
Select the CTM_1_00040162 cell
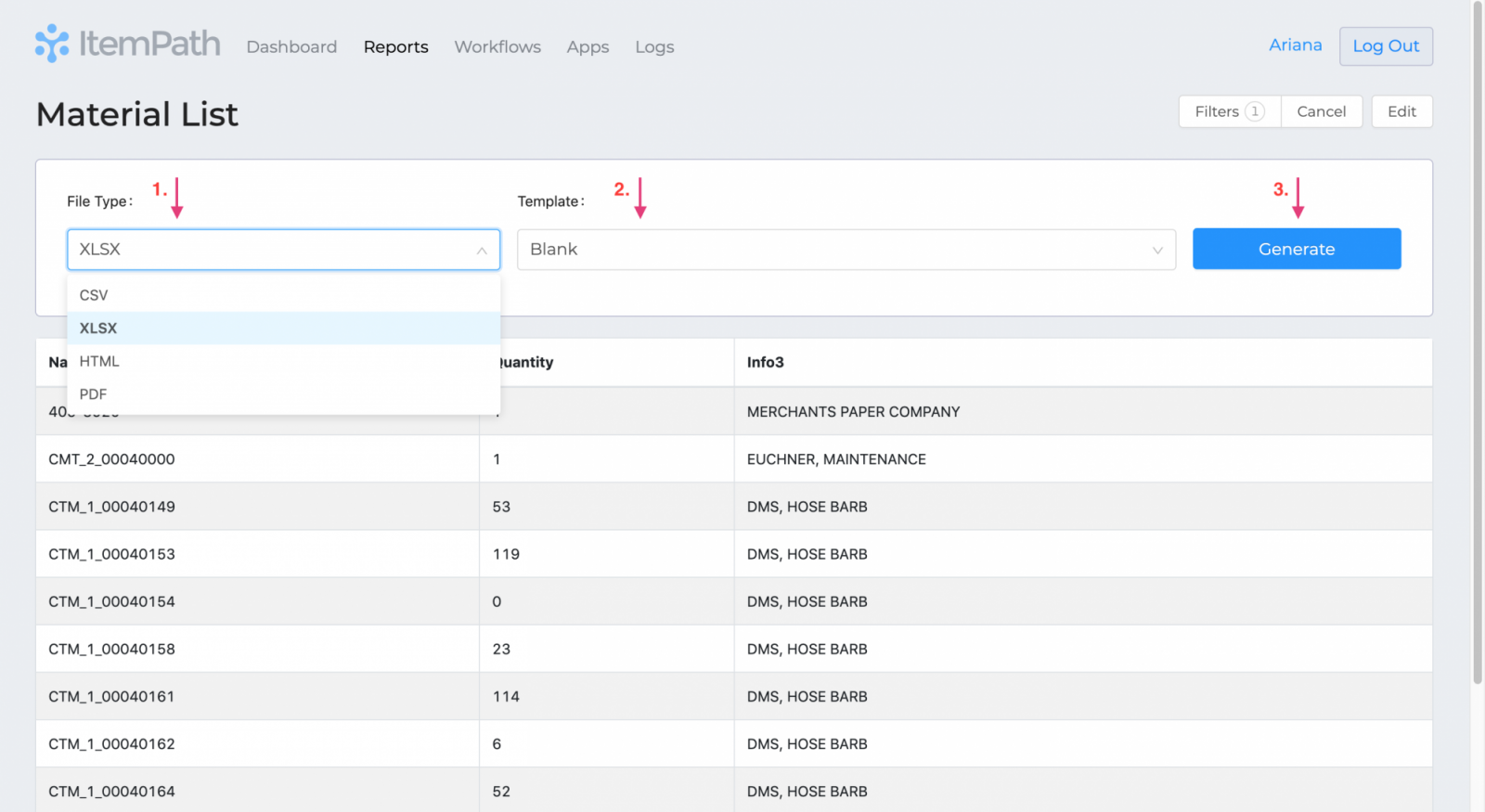(257, 743)
